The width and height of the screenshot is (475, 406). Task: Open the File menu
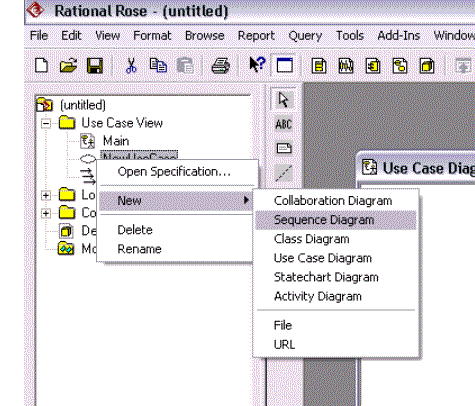click(x=39, y=35)
